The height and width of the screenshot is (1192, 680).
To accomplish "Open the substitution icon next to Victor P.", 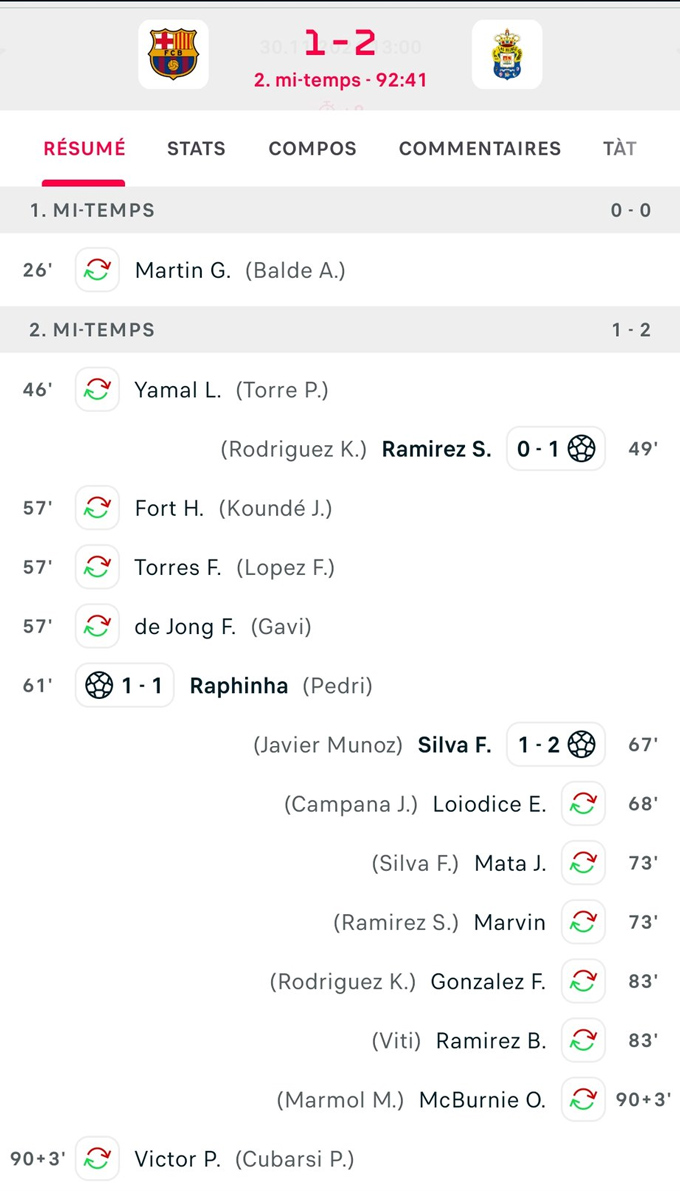I will pos(97,1159).
